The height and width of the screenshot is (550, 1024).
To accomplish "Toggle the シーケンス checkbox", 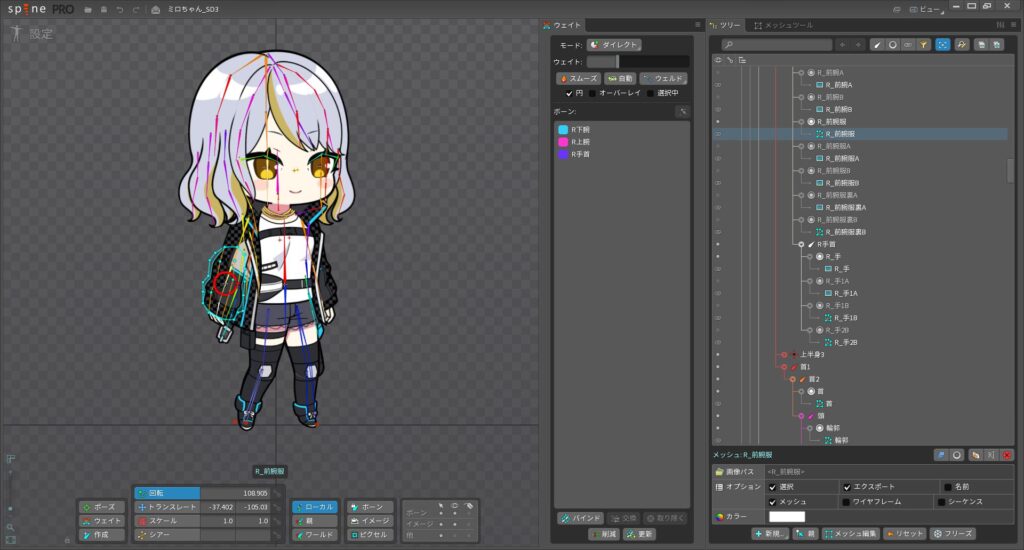I will [941, 502].
